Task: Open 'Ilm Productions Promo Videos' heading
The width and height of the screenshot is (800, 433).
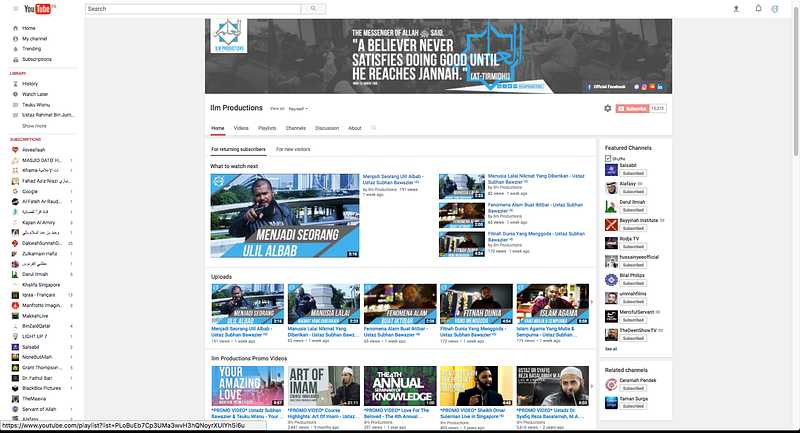Action: 249,359
